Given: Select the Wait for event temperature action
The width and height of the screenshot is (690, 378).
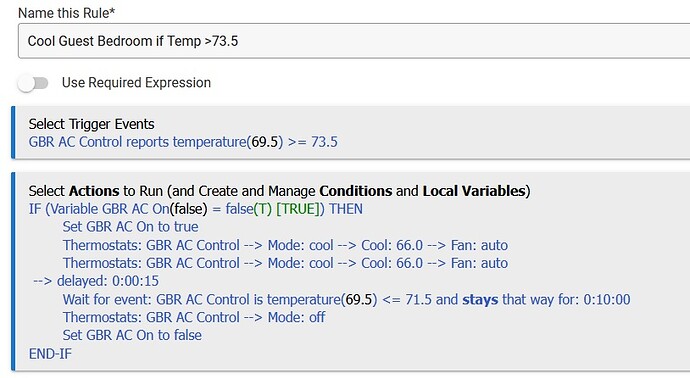Looking at the screenshot, I should click(x=346, y=300).
